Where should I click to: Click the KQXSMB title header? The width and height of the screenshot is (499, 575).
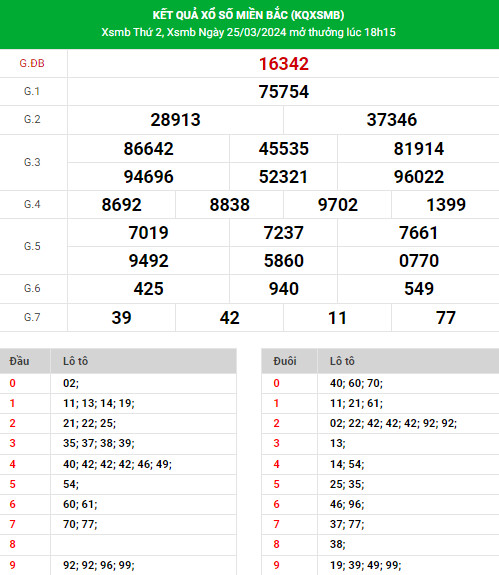pos(249,15)
